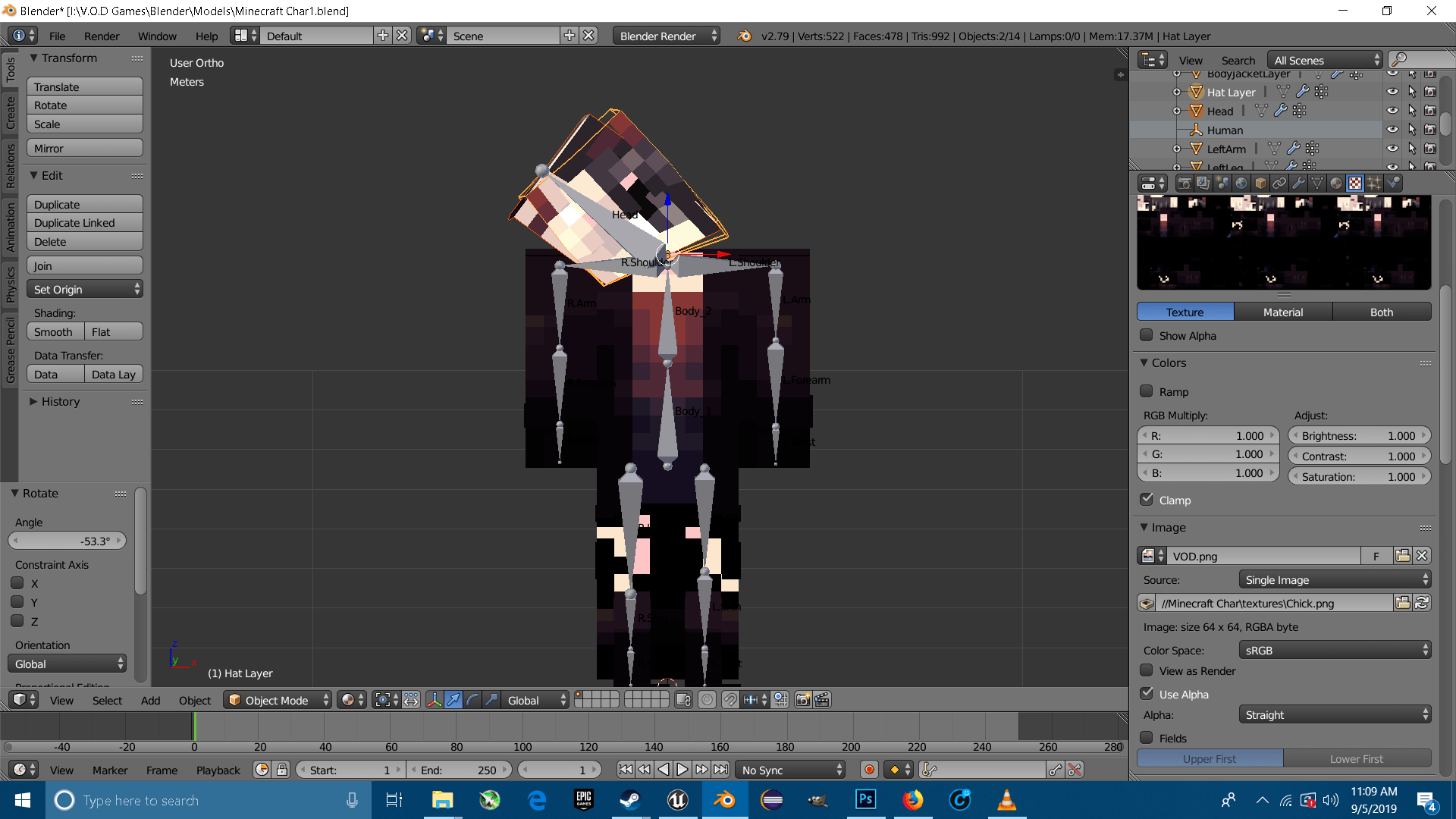Disable the Use Alpha checkbox
This screenshot has height=819, width=1456.
tap(1147, 694)
